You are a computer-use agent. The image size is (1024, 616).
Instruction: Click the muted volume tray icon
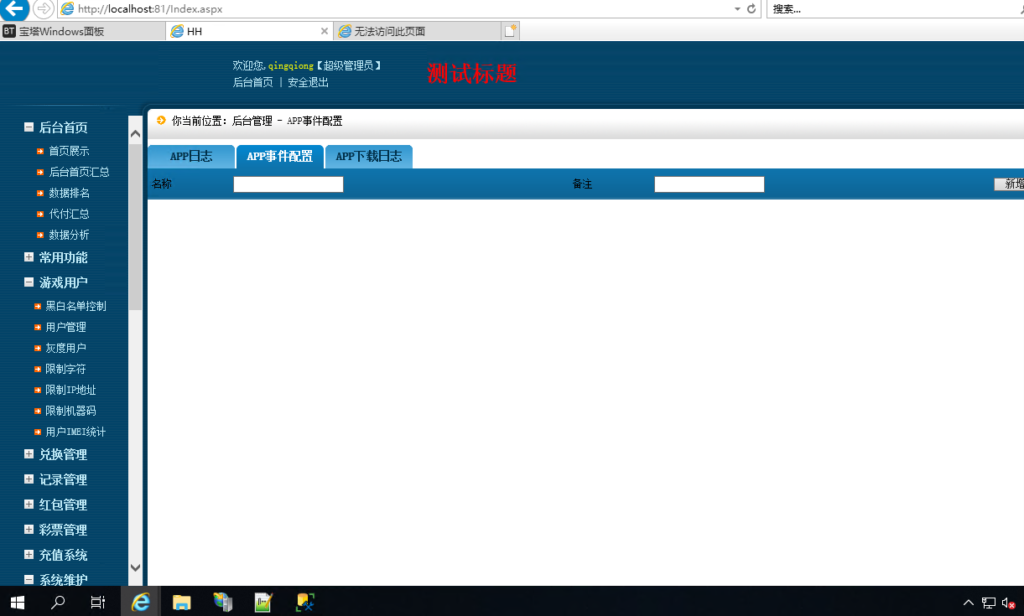tap(1009, 602)
